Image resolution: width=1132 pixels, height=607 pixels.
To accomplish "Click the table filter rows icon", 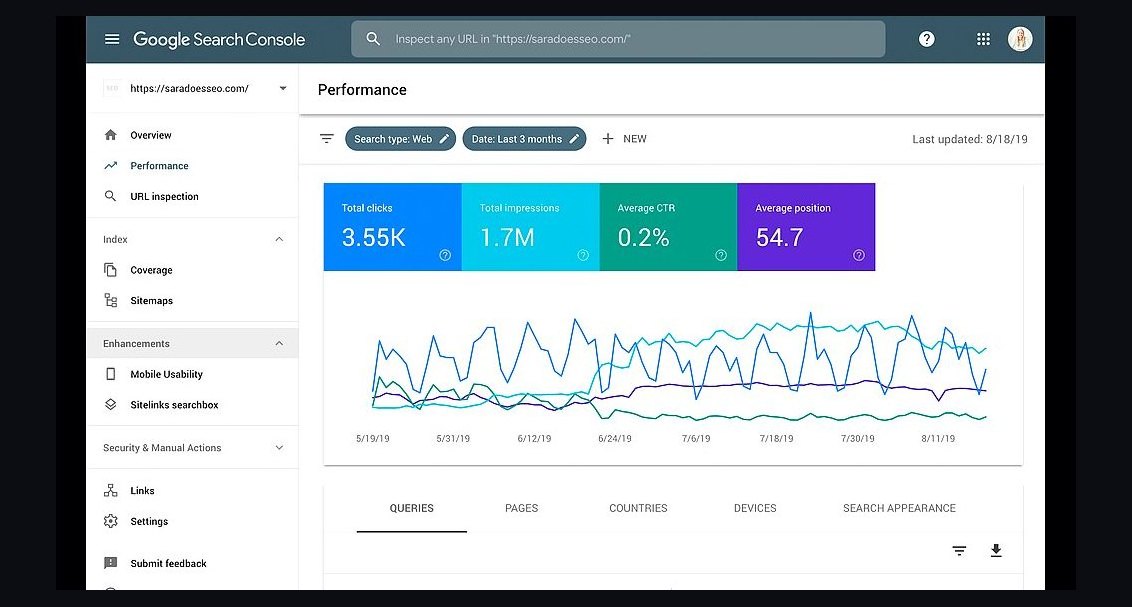I will pos(959,551).
